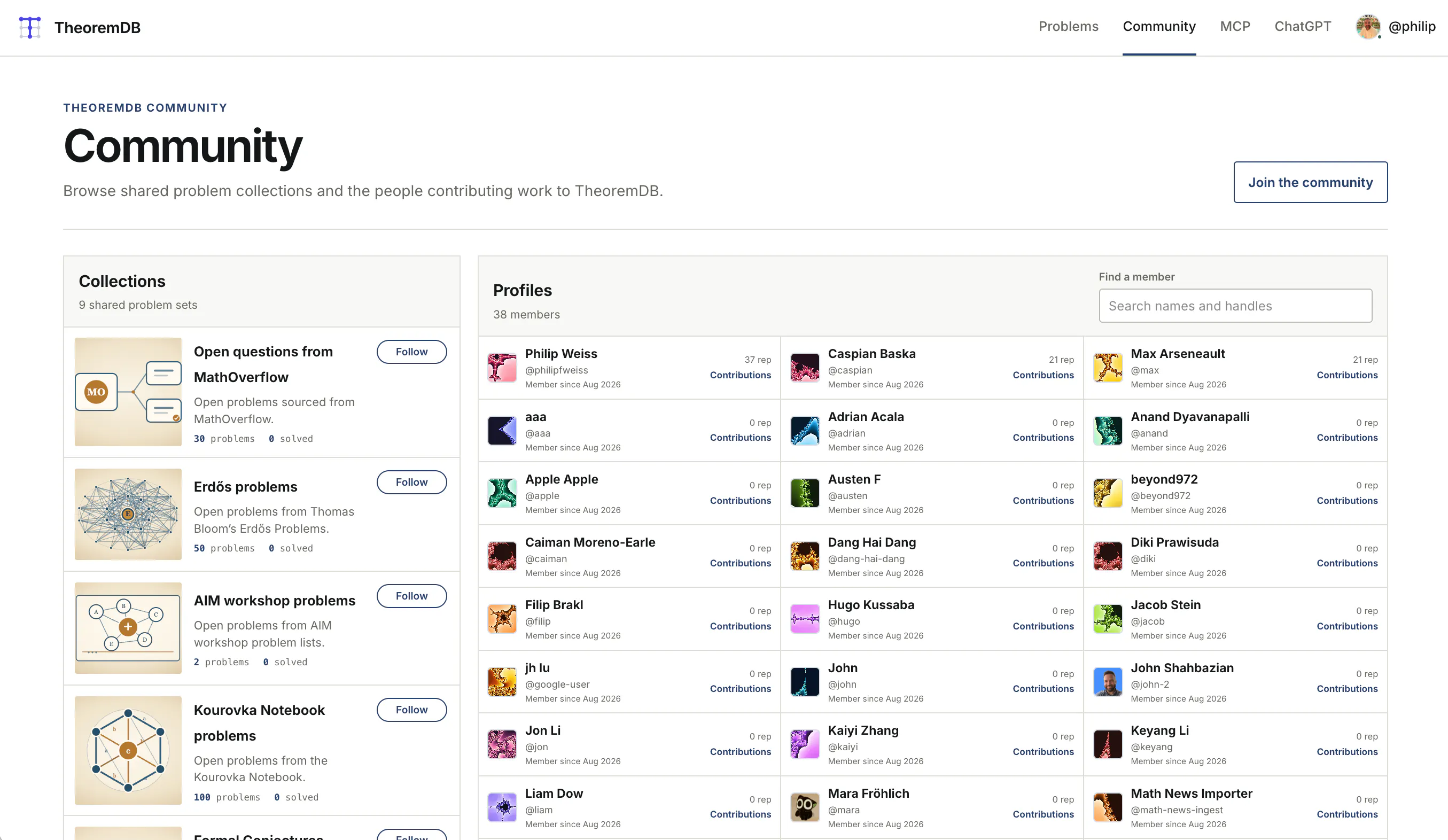Open the AIM workshop problems thumbnail
1448x840 pixels.
(x=128, y=628)
